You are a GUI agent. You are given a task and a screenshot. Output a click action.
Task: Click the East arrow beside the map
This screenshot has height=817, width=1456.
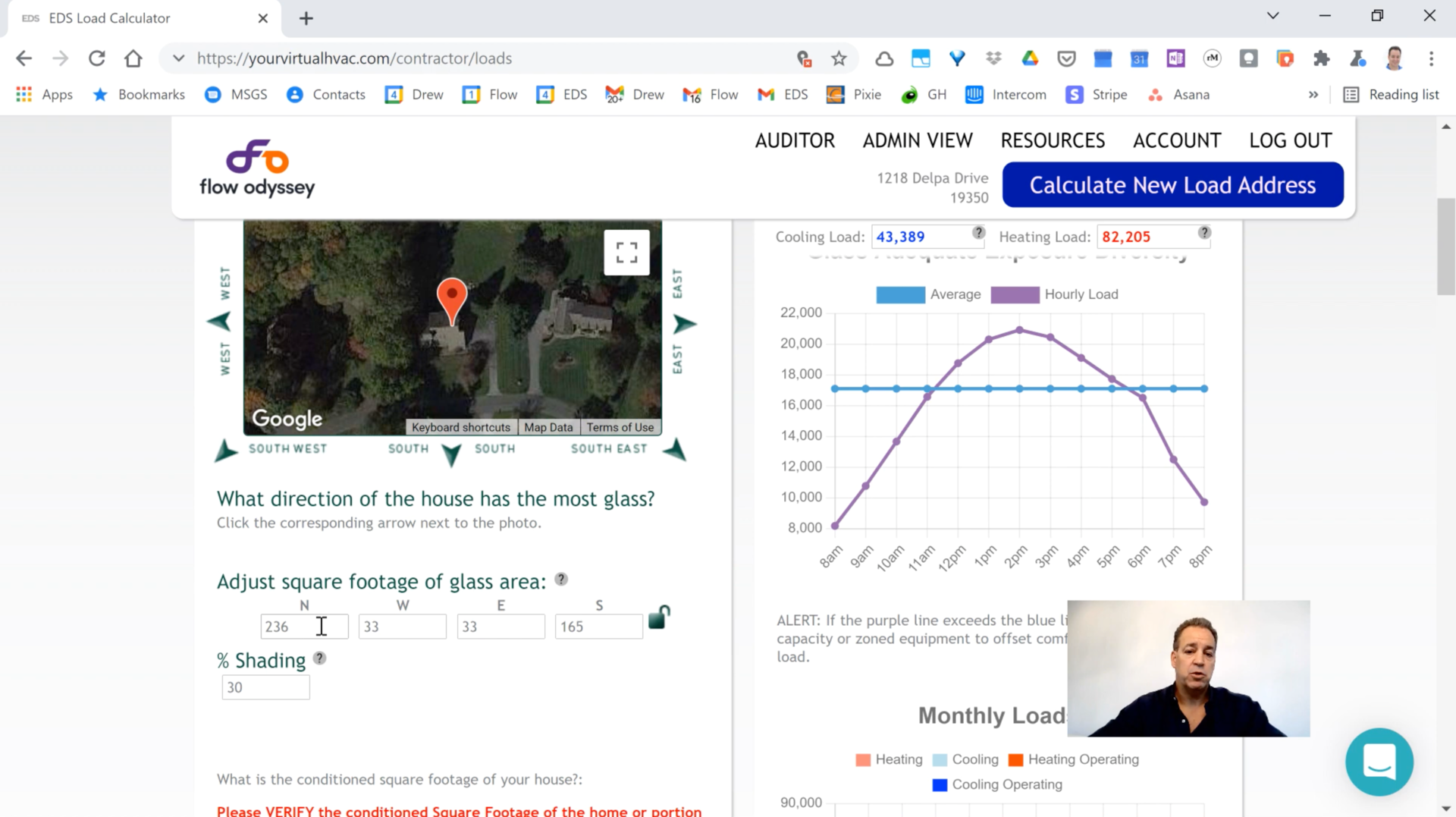(x=684, y=324)
